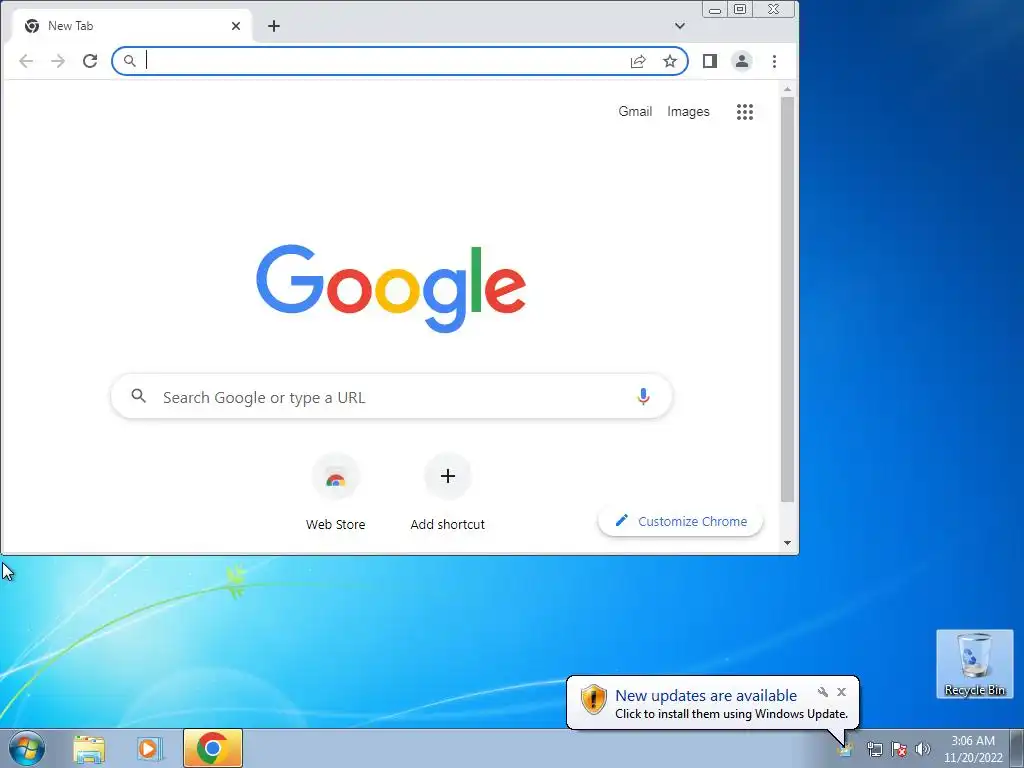The height and width of the screenshot is (768, 1024).
Task: Click the scrollbar up arrow
Action: click(788, 89)
